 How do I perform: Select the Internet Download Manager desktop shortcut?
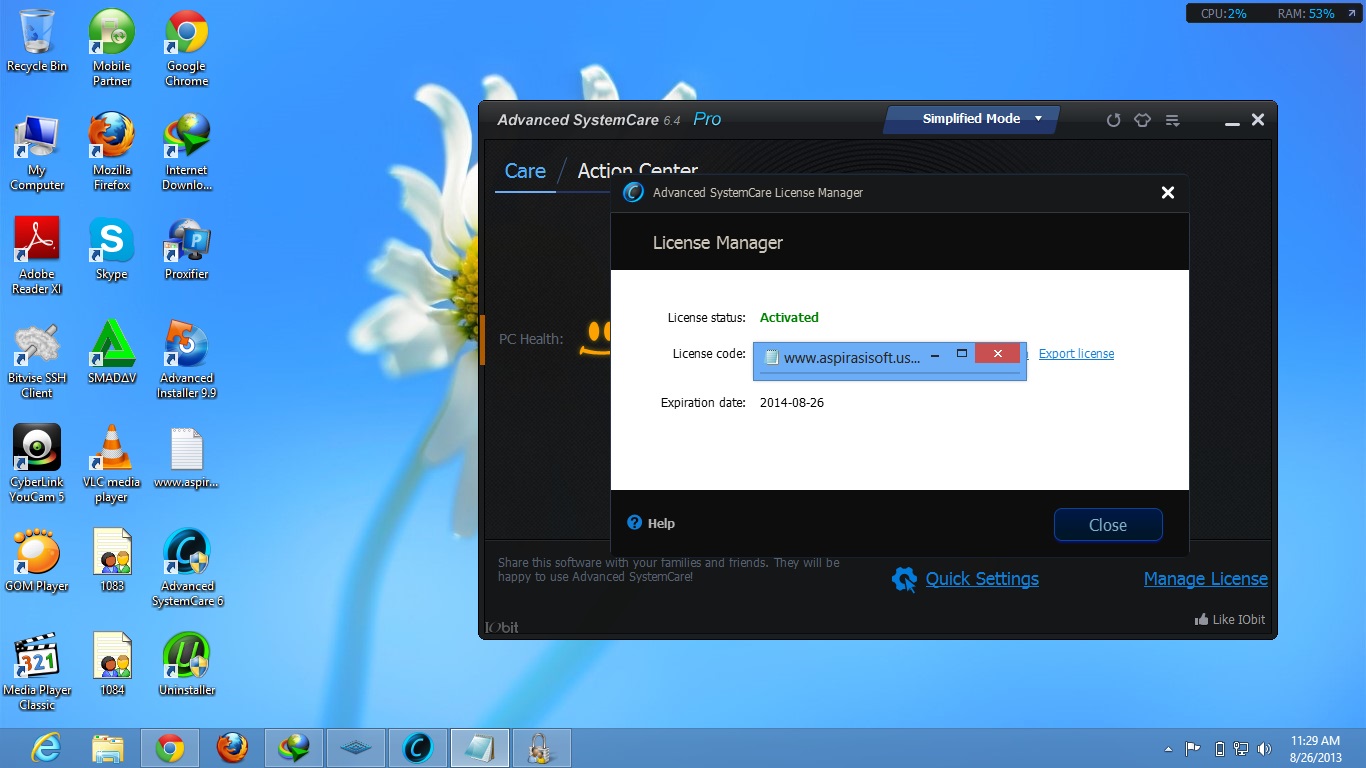click(x=186, y=152)
